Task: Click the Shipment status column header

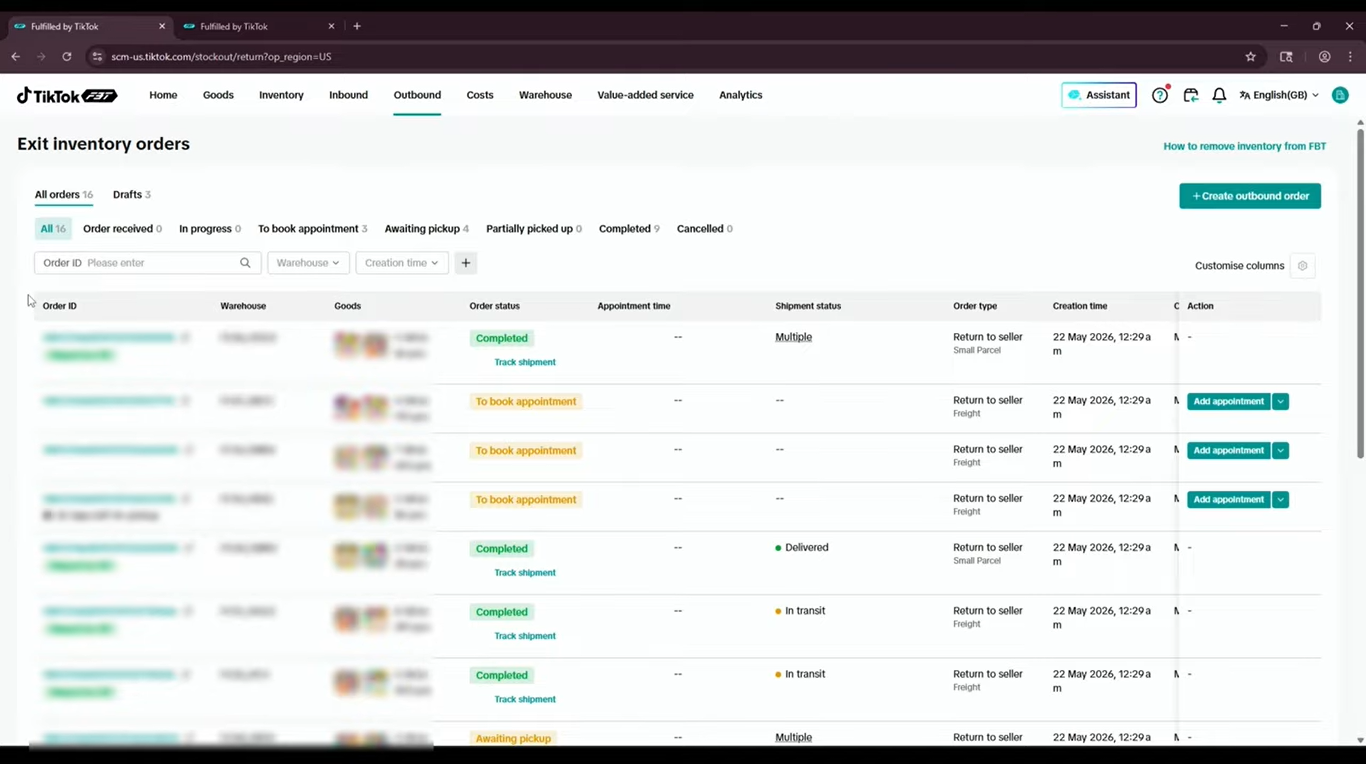Action: coord(808,306)
